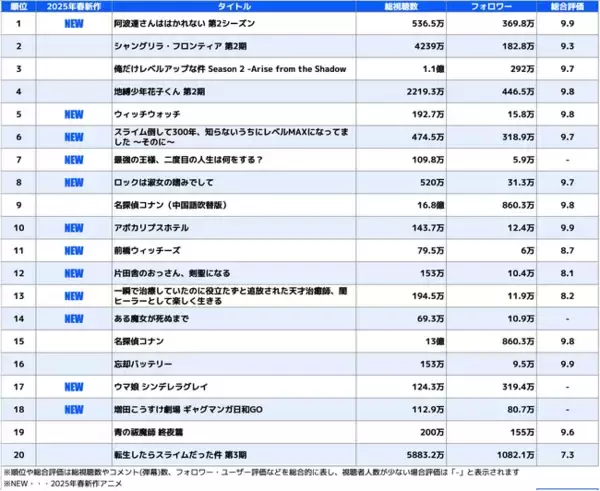Select title 転生したらスライムだった件 第3期

[x=180, y=455]
